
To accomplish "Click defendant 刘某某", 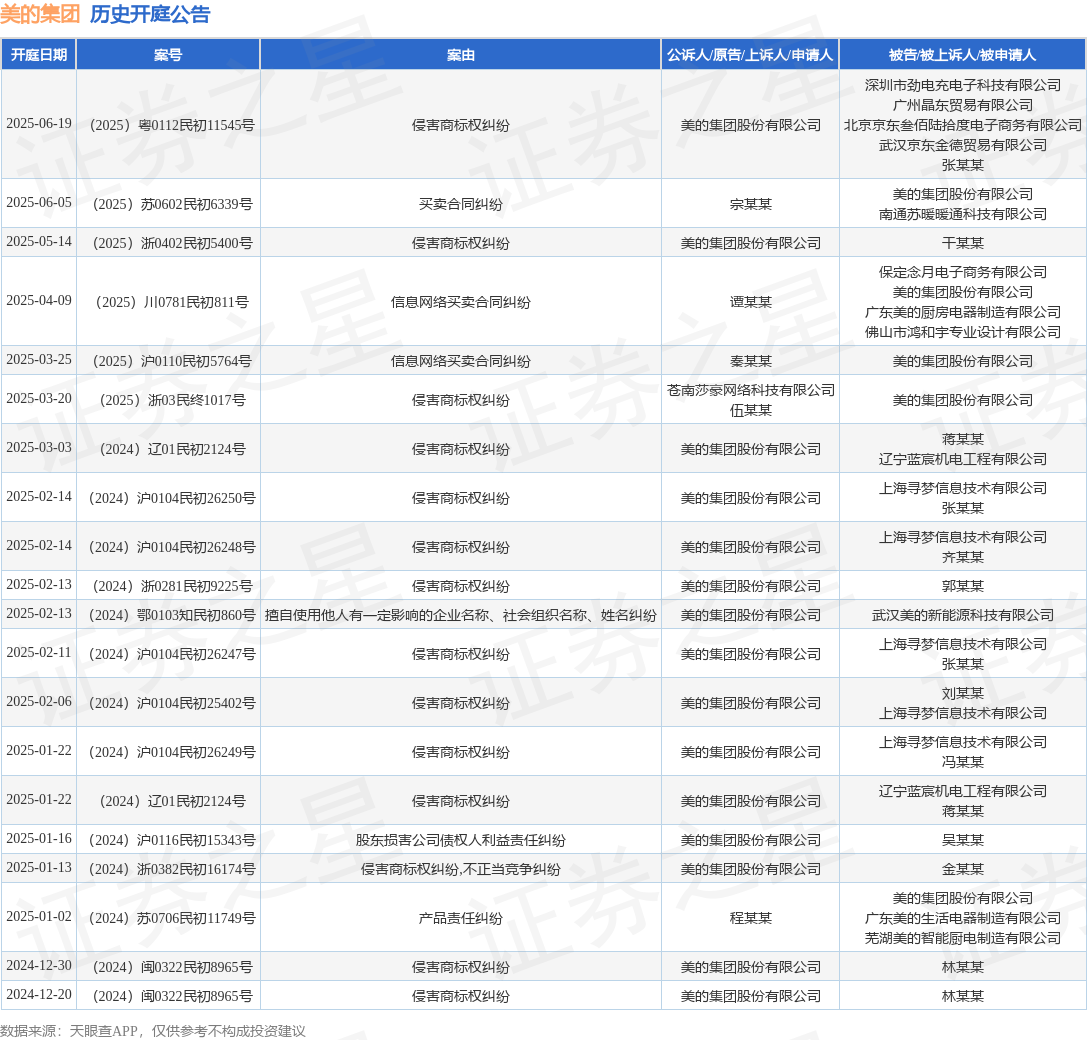I will click(962, 693).
